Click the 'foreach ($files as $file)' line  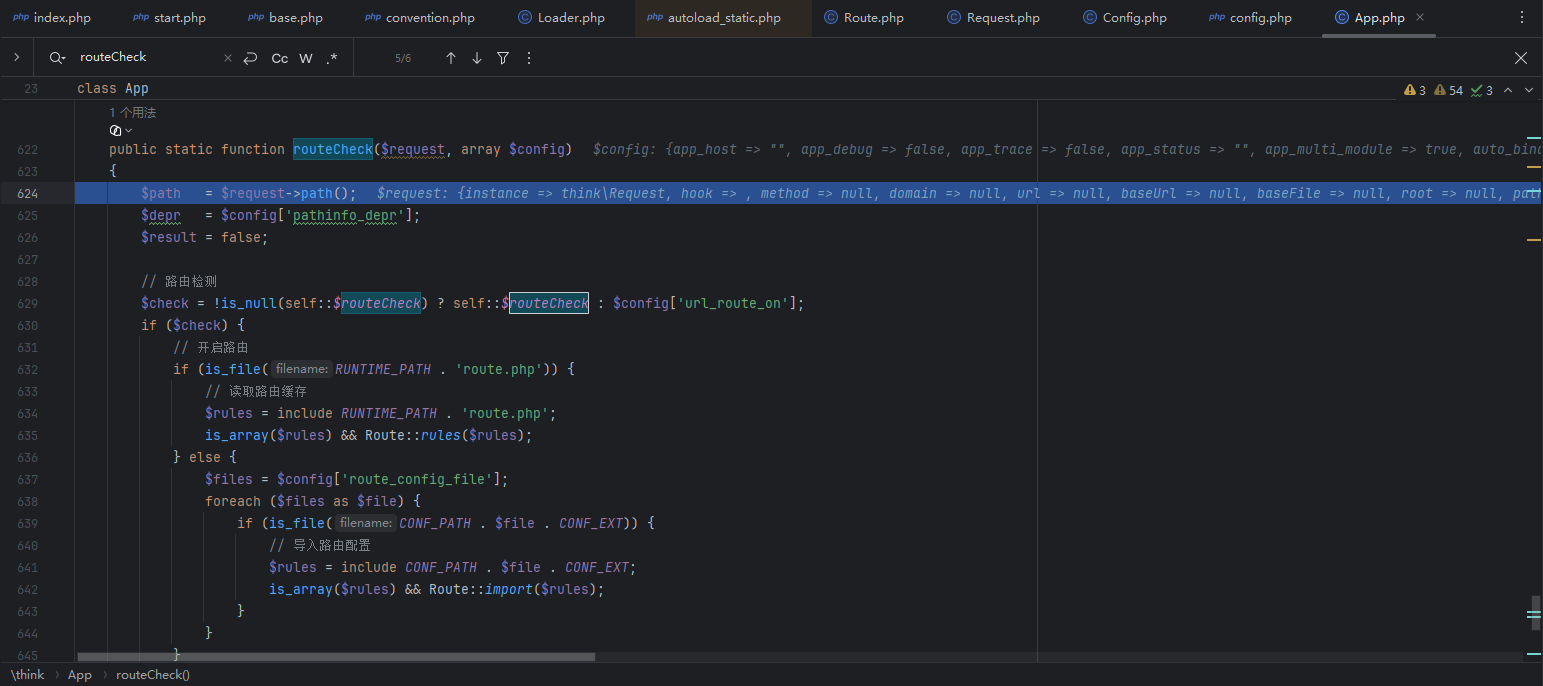coord(313,501)
